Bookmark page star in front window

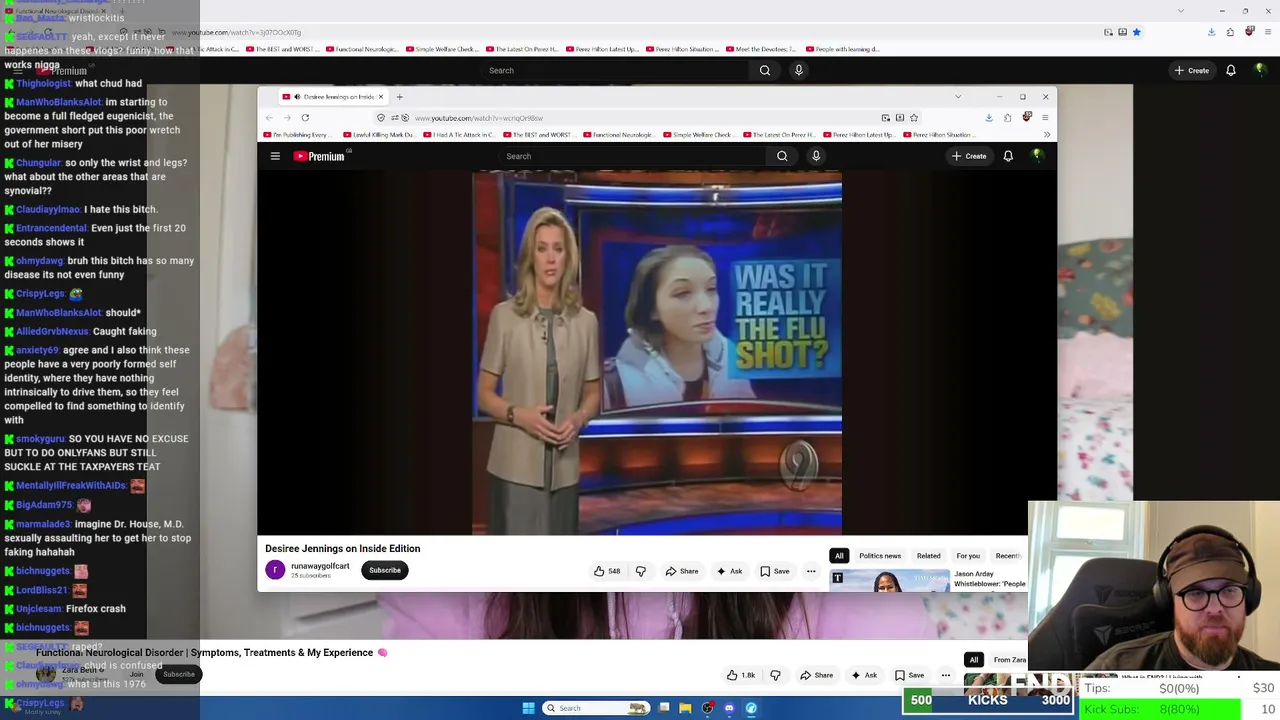914,118
